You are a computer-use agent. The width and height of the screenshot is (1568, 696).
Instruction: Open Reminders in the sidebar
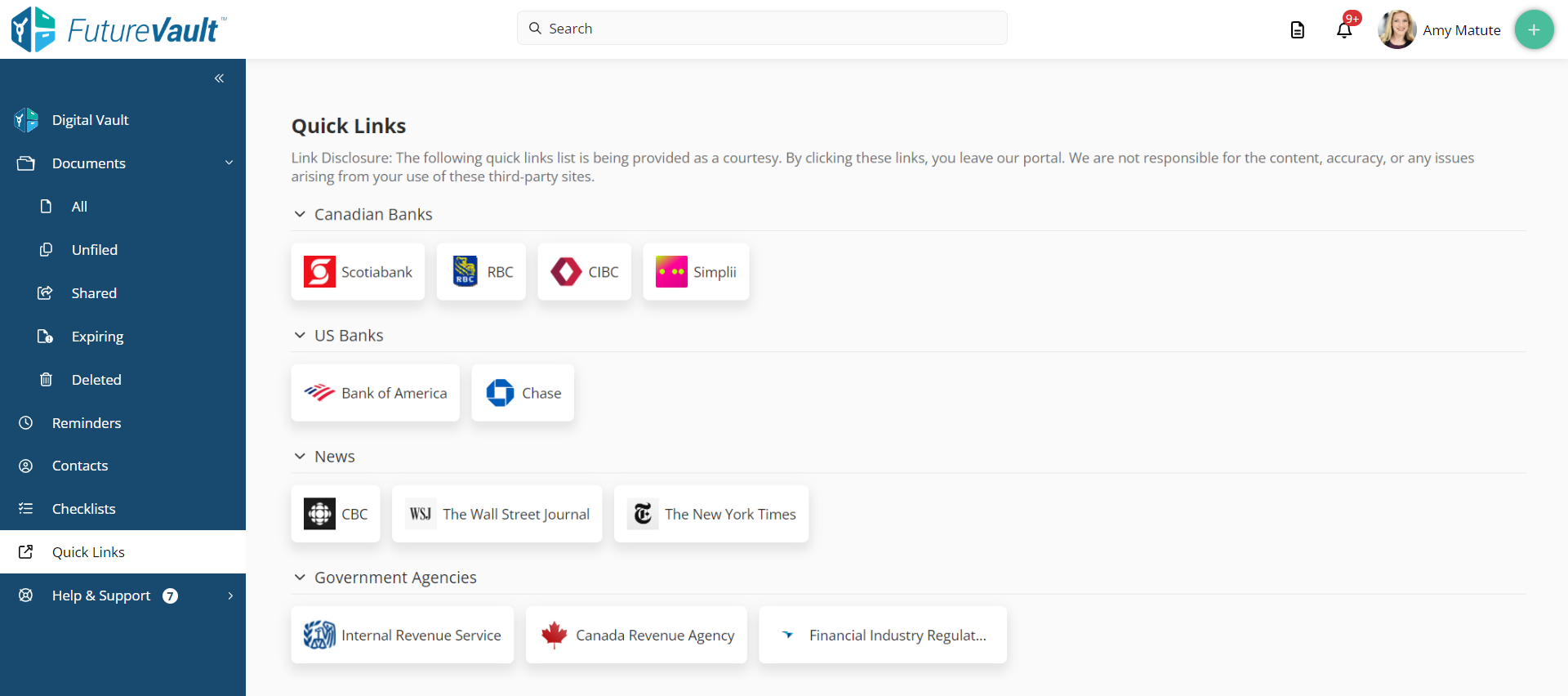click(122, 423)
